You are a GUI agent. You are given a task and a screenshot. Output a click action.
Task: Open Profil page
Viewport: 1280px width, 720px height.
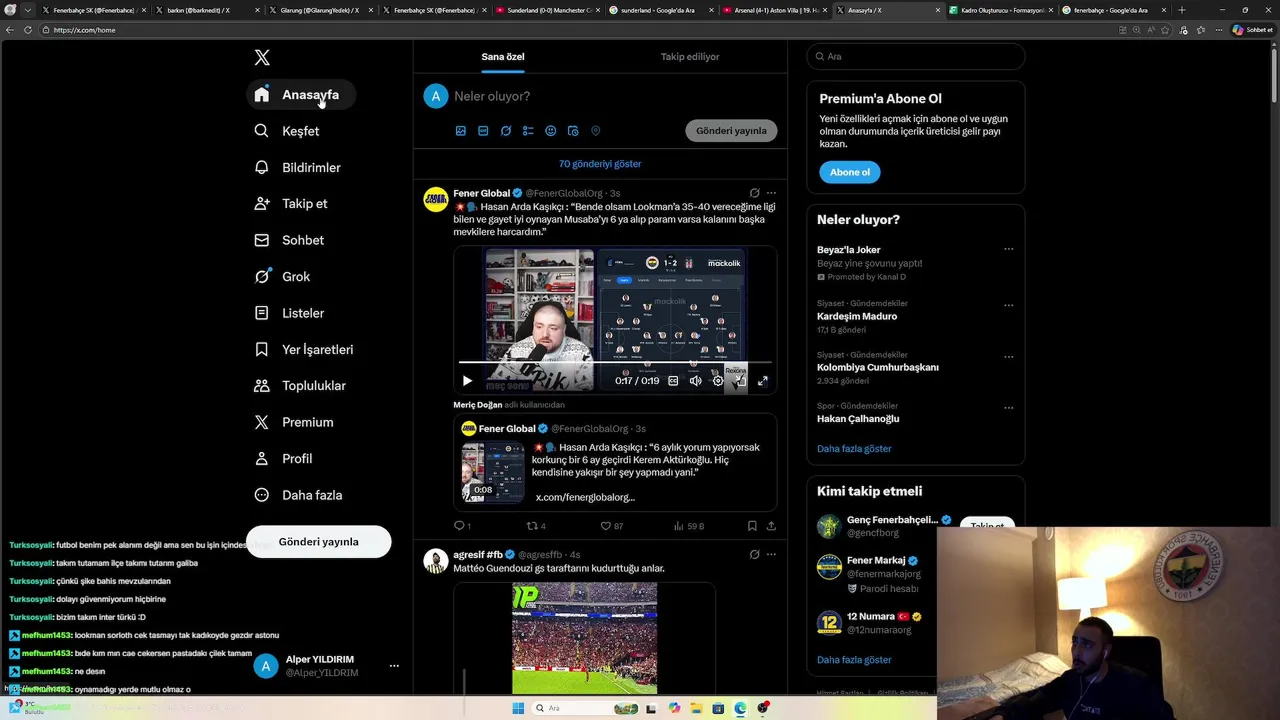283,459
